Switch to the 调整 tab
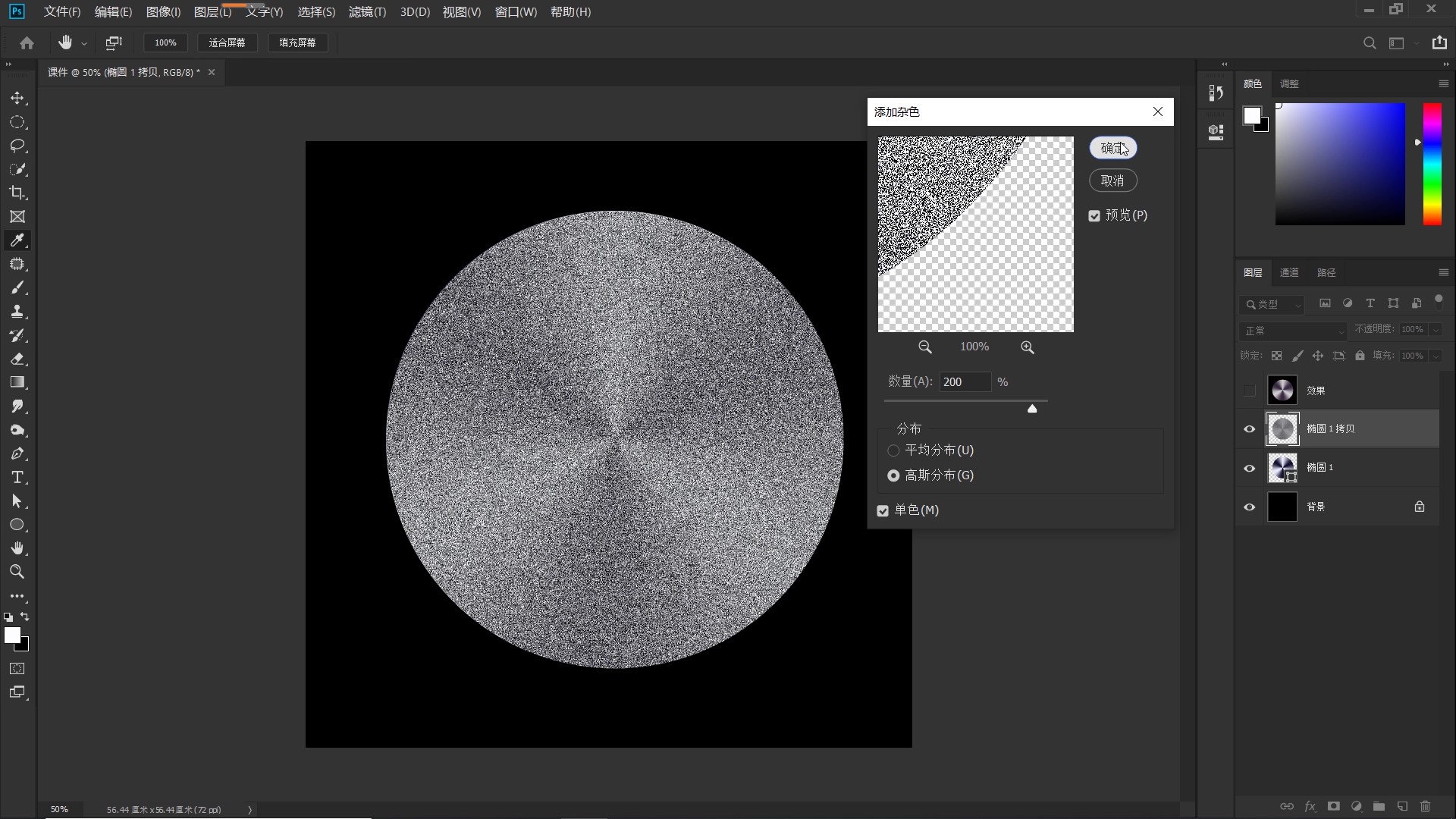The height and width of the screenshot is (819, 1456). pyautogui.click(x=1288, y=83)
